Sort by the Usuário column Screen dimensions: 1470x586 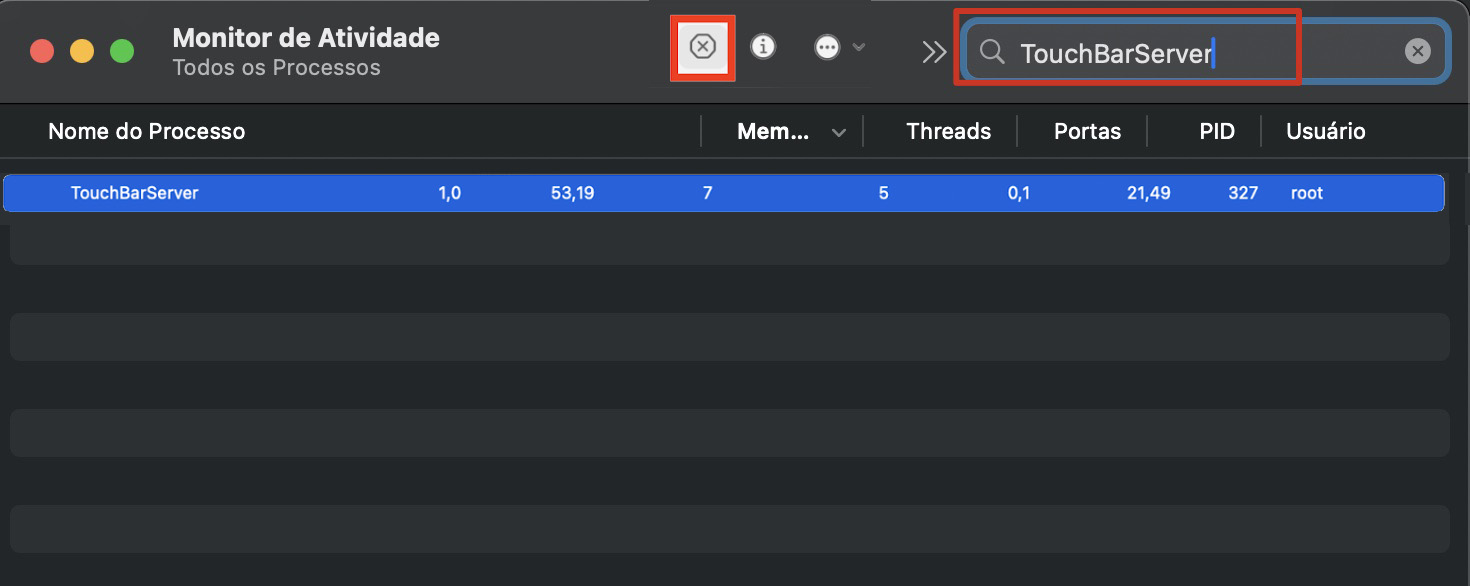[x=1325, y=131]
